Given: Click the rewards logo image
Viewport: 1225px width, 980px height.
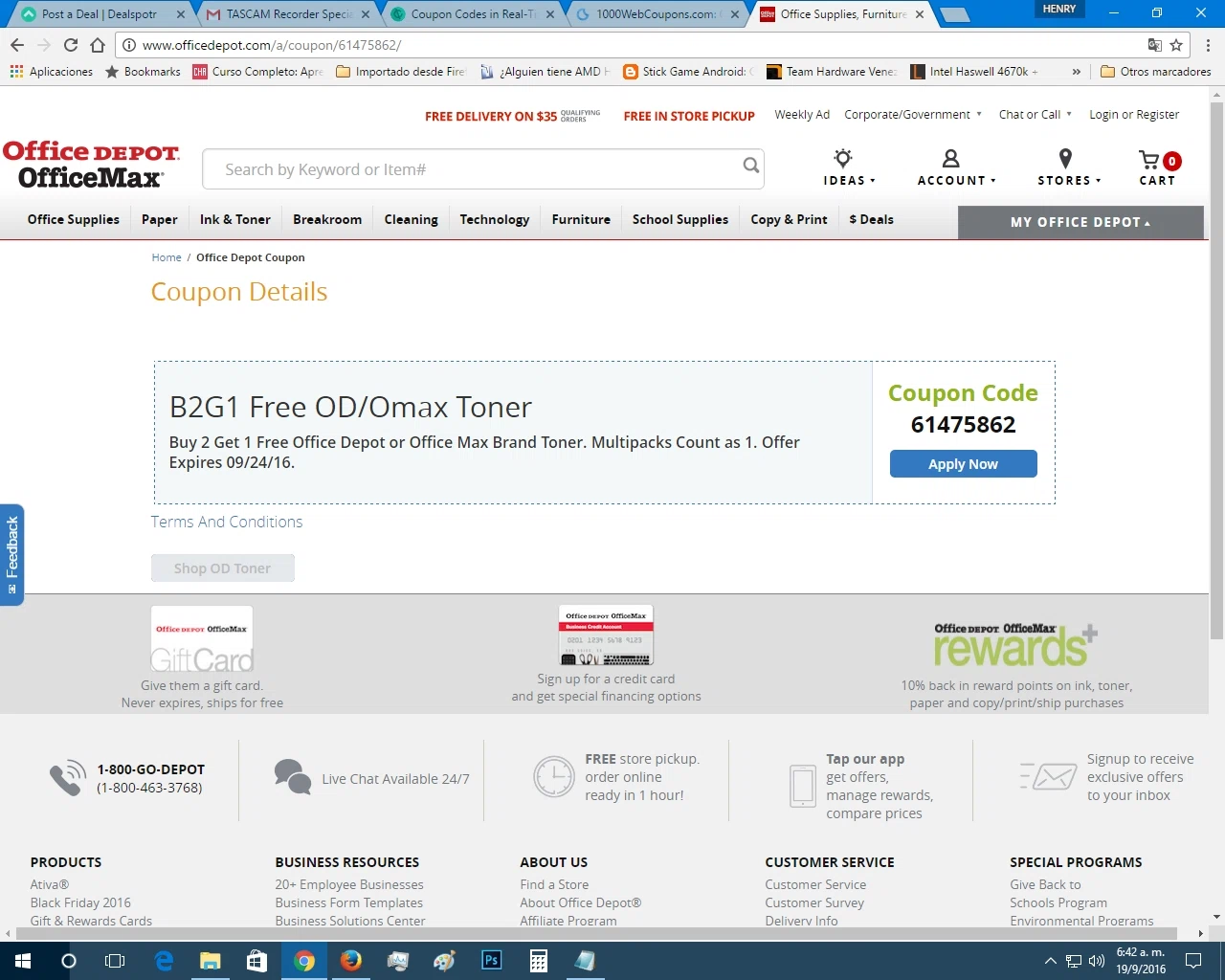Looking at the screenshot, I should (x=1016, y=644).
